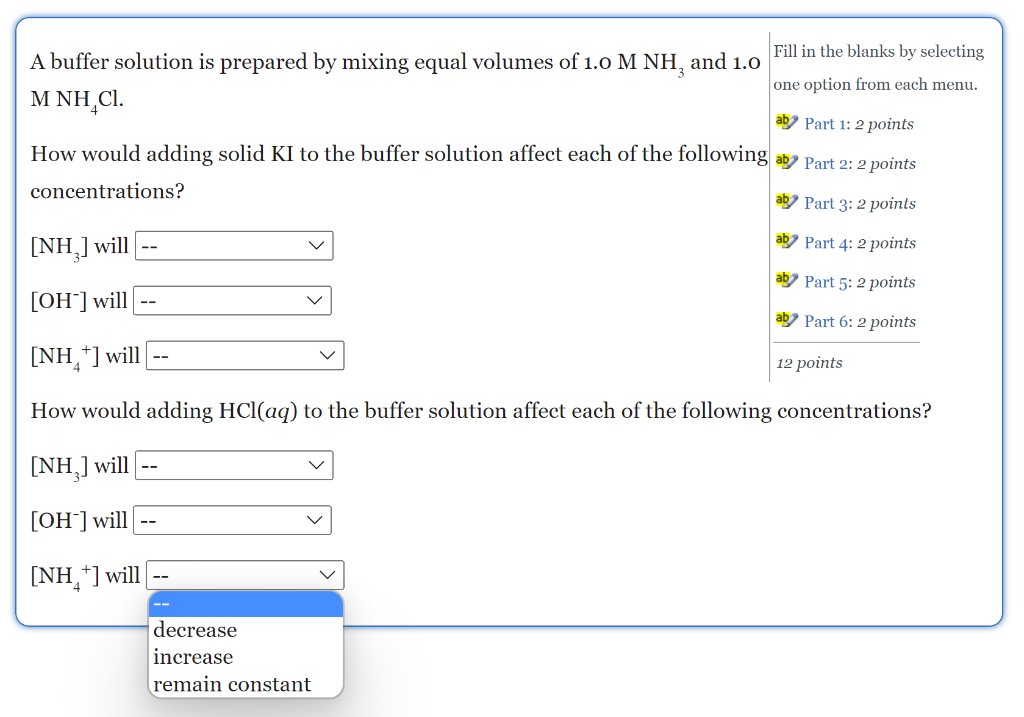This screenshot has height=717, width=1024.
Task: Click the fill-in-blank pencil icon beside Part 5
Action: pyautogui.click(x=784, y=278)
